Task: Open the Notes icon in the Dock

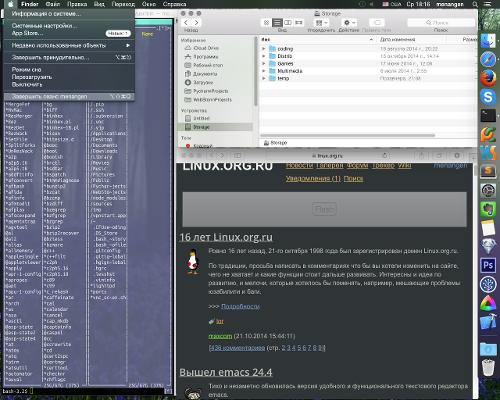Action: (488, 228)
